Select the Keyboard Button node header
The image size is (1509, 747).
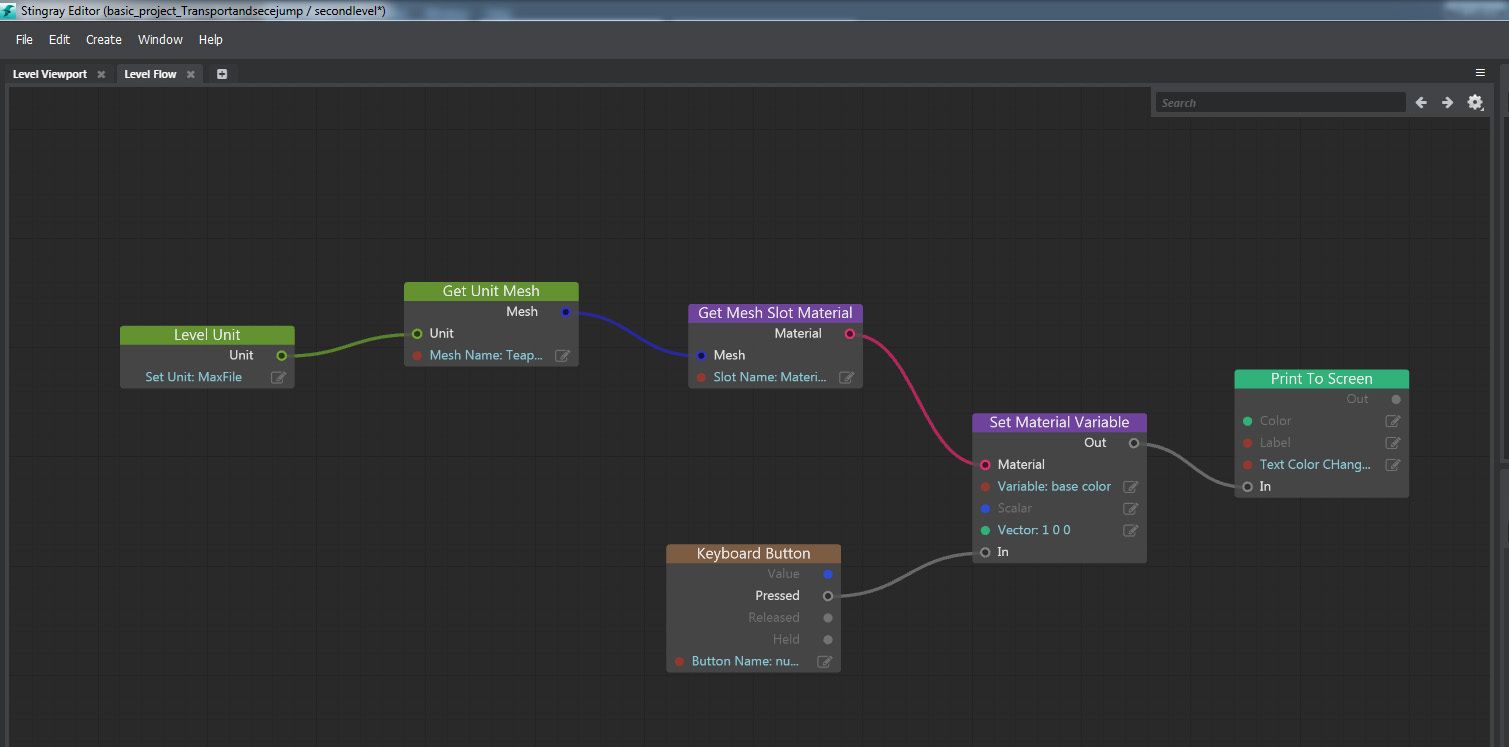point(753,553)
